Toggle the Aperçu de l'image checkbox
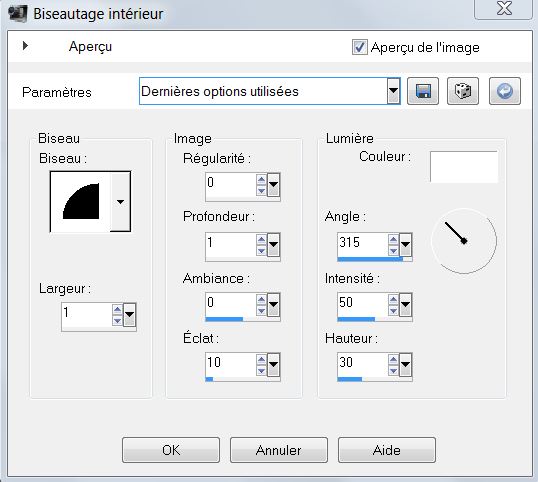Viewport: 538px width, 482px height. pyautogui.click(x=359, y=47)
